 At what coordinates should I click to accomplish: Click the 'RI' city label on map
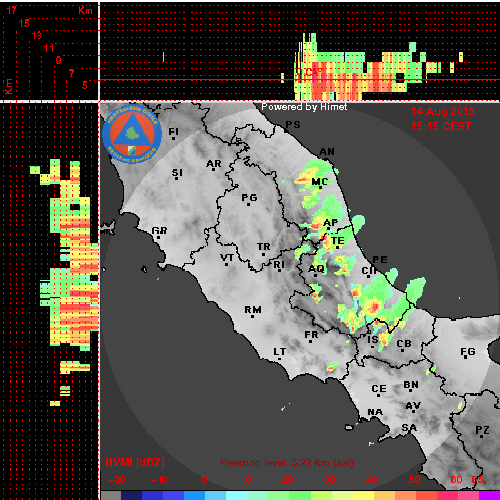[279, 265]
